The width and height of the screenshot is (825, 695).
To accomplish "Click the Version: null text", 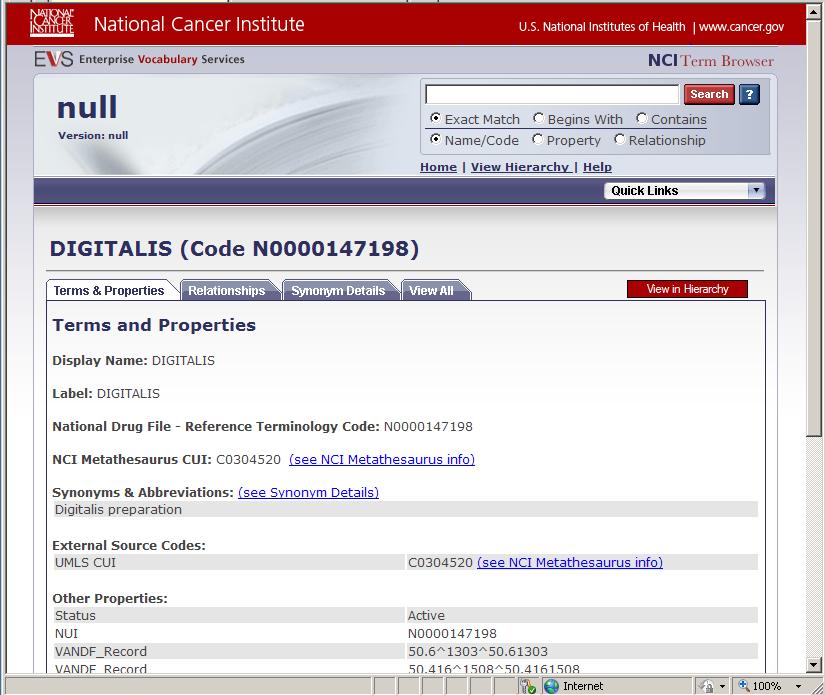I will tap(93, 135).
